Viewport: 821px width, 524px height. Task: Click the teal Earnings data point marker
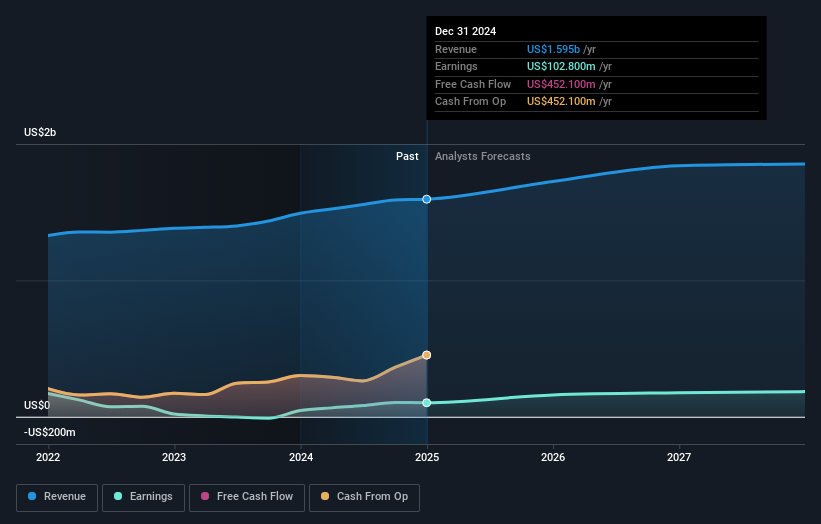(427, 403)
